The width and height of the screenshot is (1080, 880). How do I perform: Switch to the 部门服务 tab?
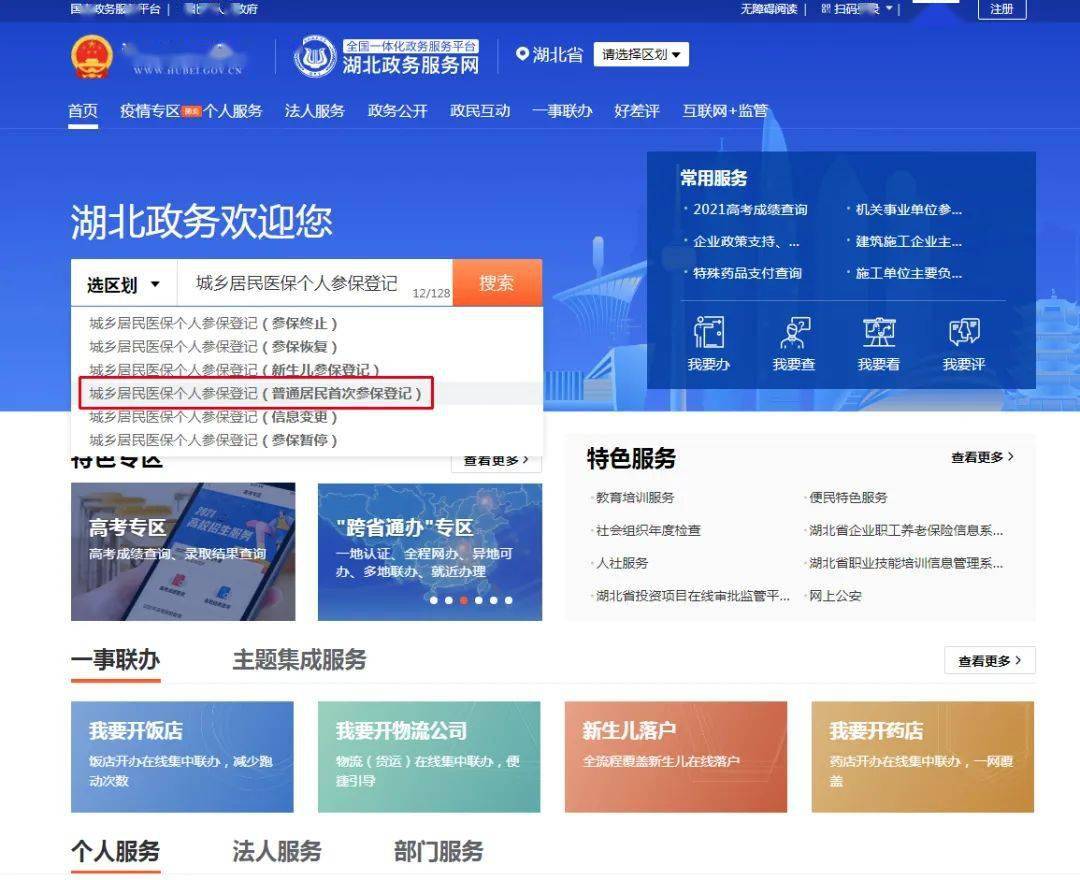(x=439, y=852)
